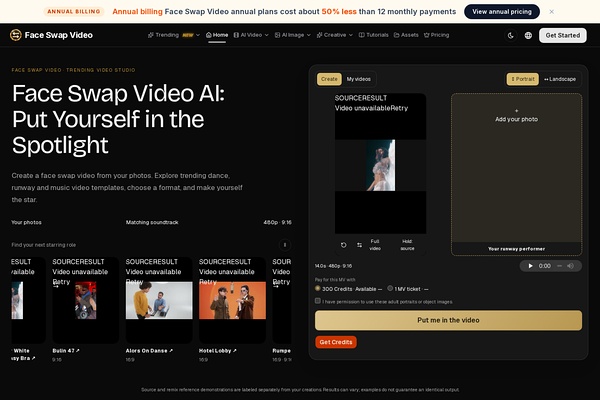
Task: Pause the template carousel
Action: tap(284, 245)
